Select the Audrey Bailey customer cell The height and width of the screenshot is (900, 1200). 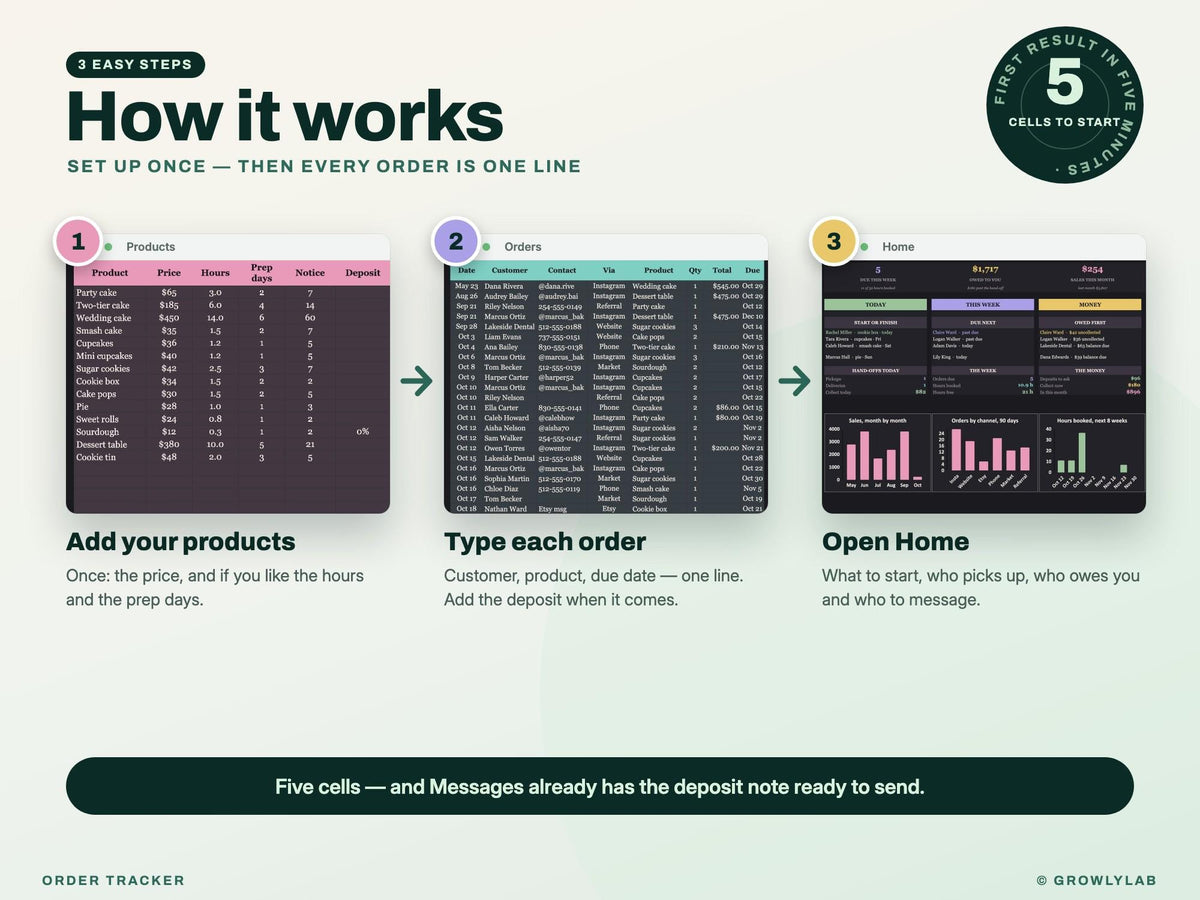coord(505,296)
